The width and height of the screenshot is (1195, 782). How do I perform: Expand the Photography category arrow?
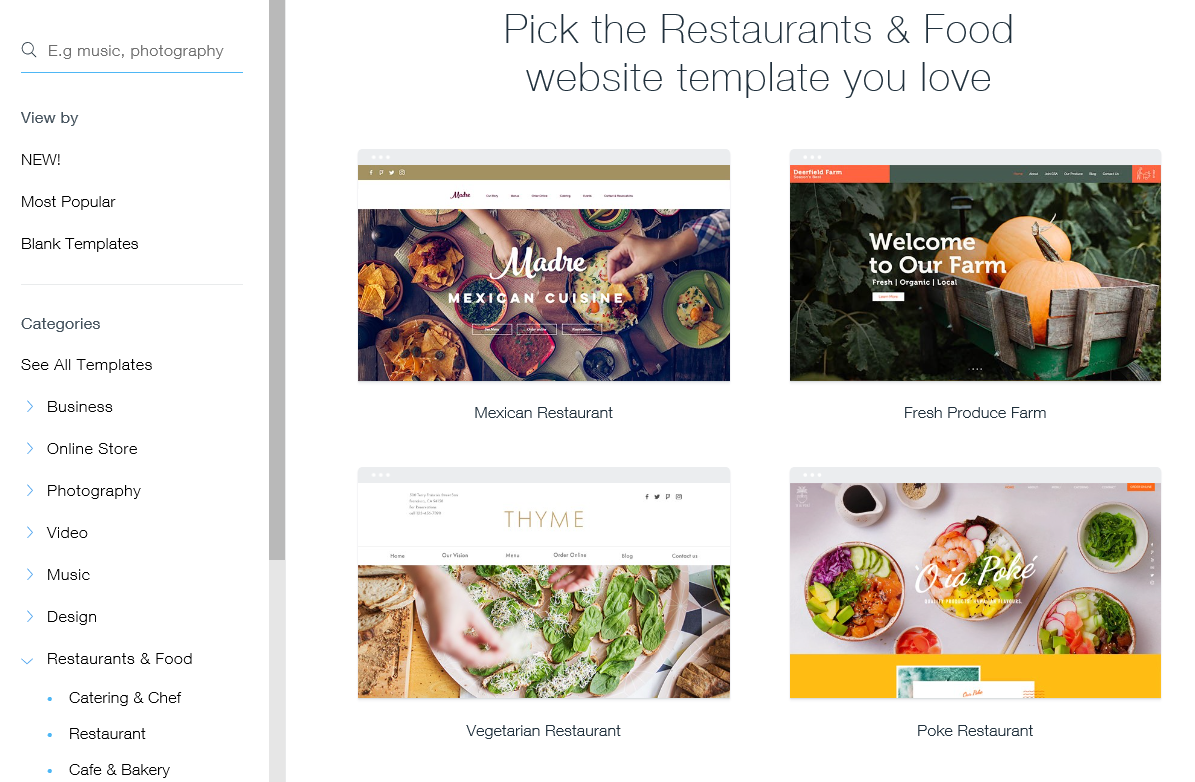(x=29, y=490)
